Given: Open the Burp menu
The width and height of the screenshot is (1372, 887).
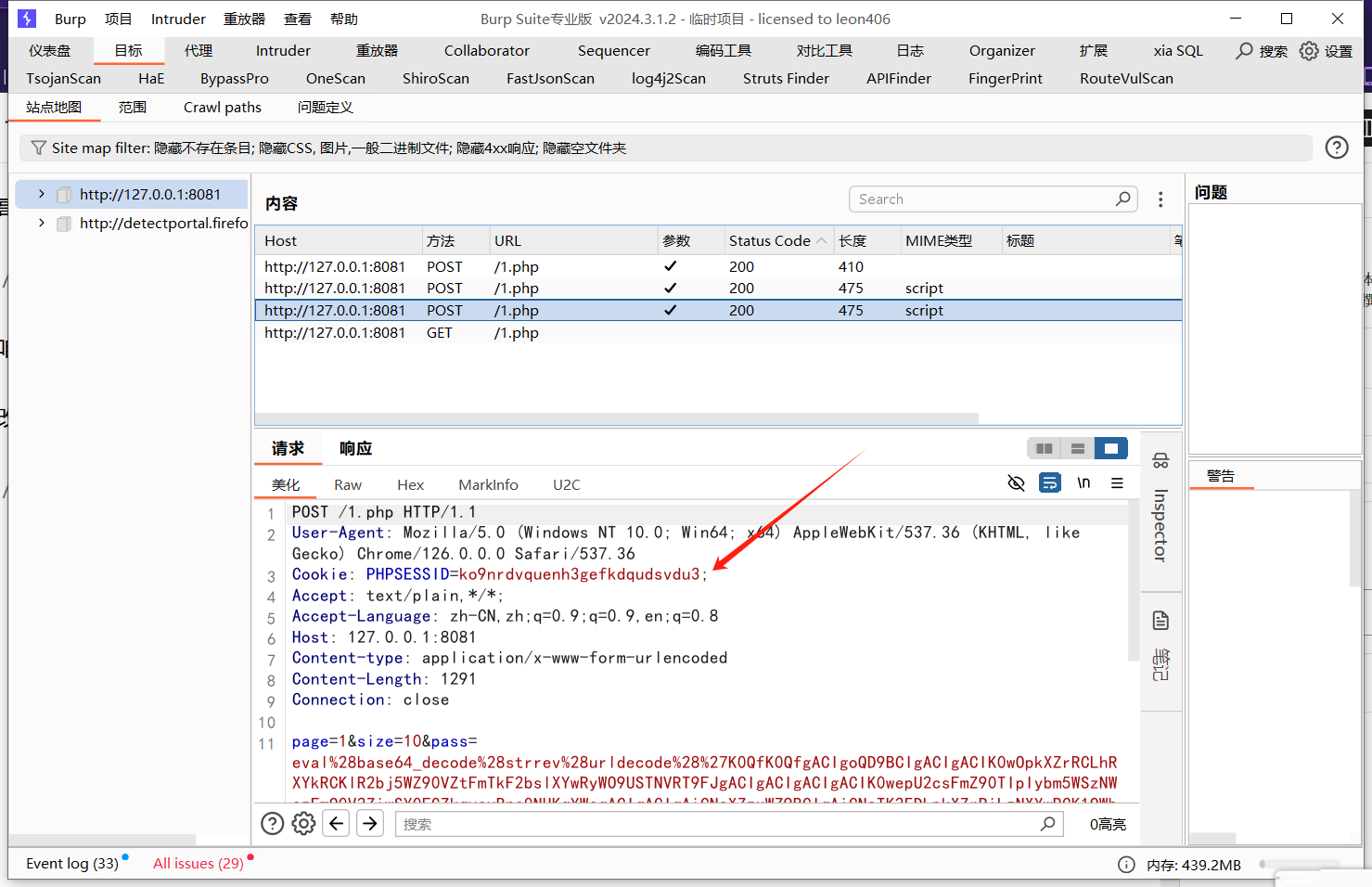Looking at the screenshot, I should point(71,19).
